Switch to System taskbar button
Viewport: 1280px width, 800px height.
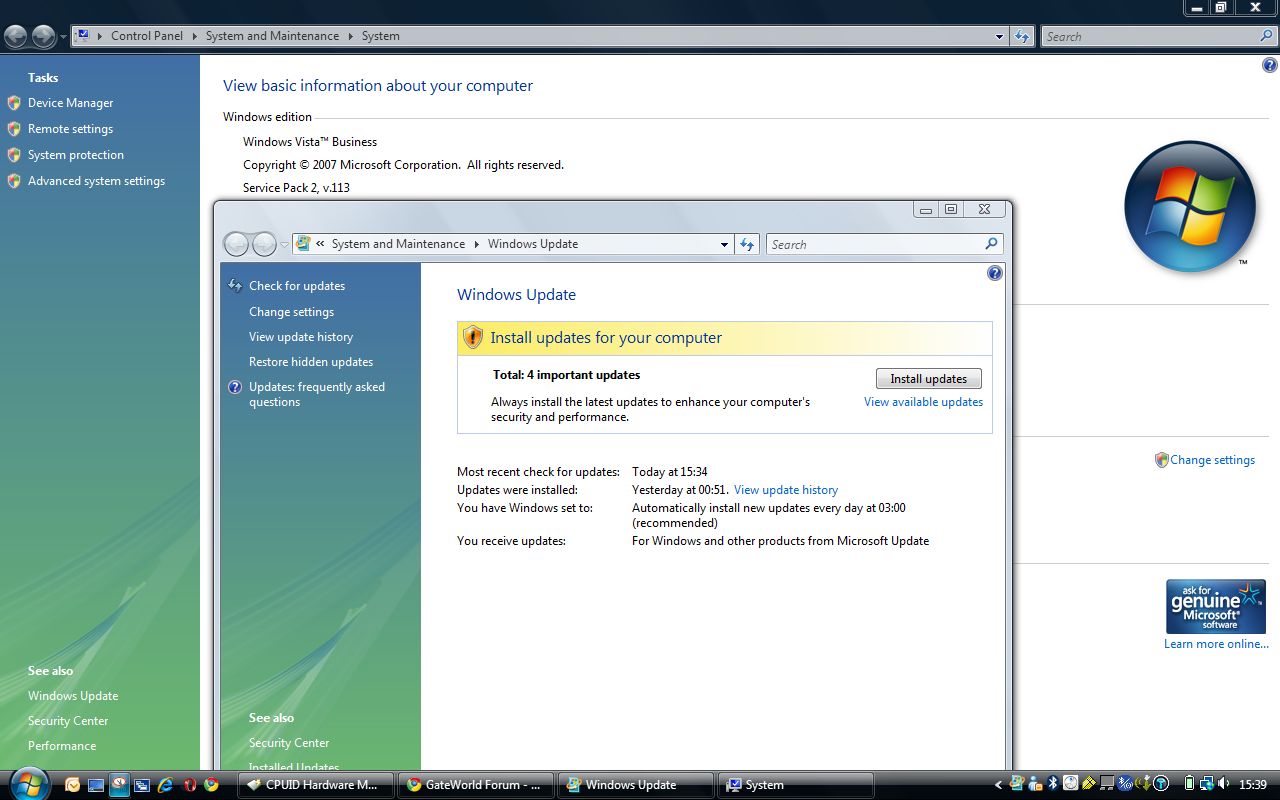point(796,785)
